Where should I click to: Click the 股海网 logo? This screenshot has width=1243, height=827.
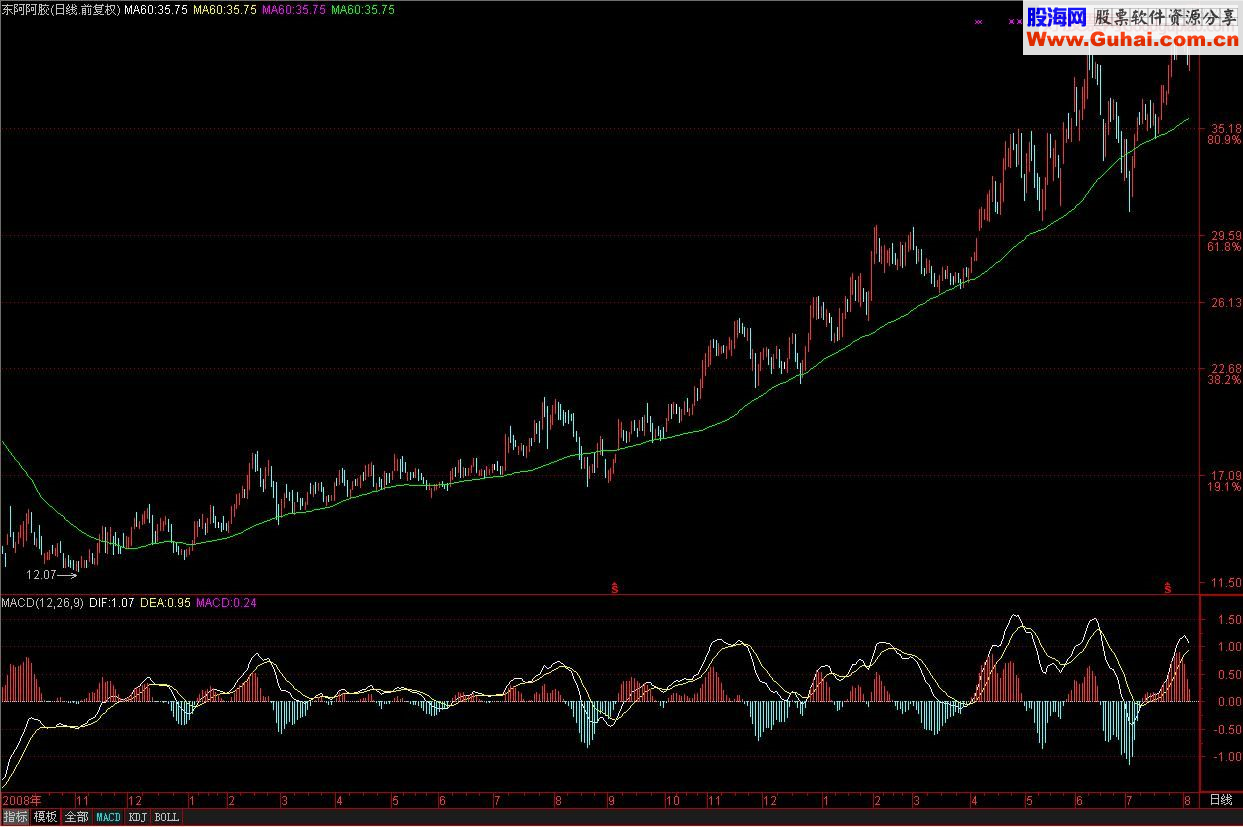coord(1057,17)
